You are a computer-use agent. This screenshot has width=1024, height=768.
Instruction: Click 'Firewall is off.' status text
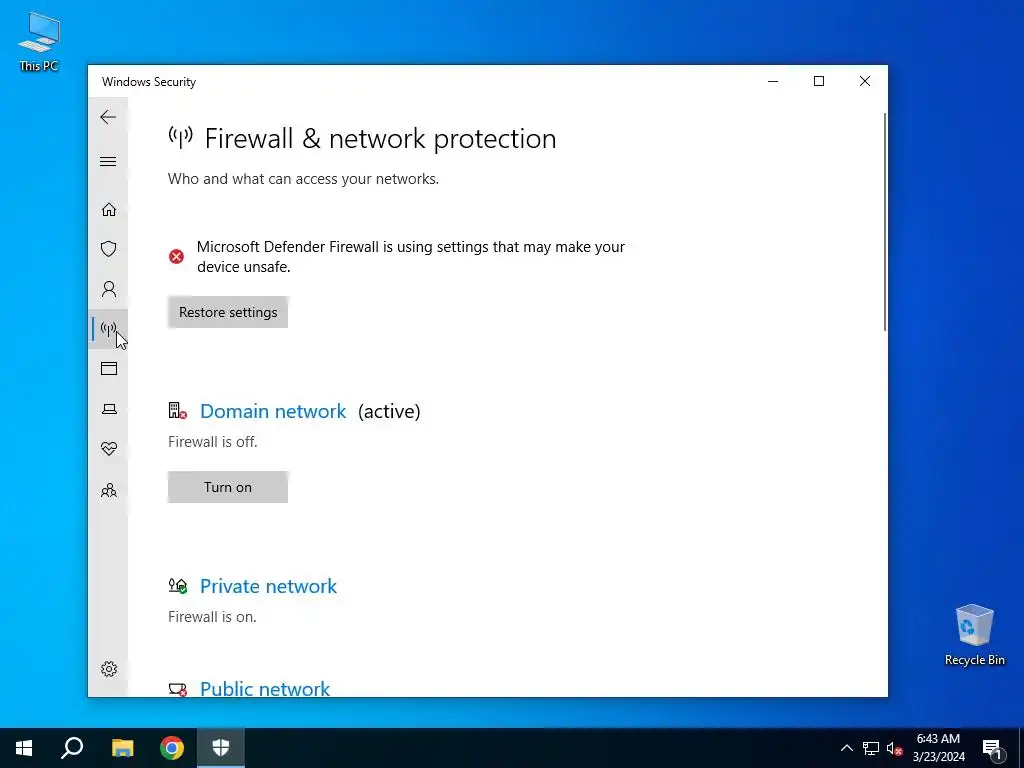213,441
